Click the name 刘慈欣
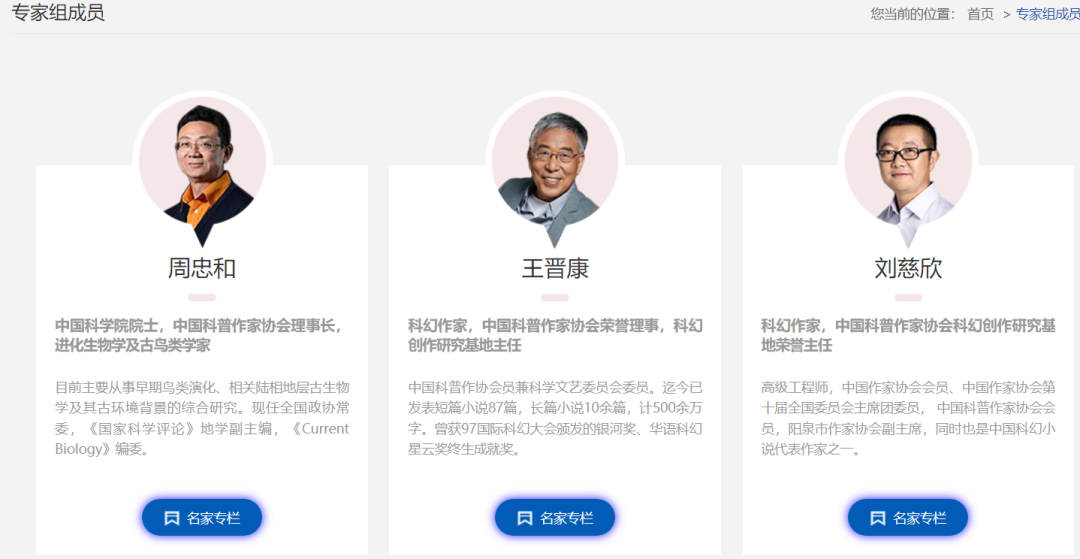 pos(908,268)
